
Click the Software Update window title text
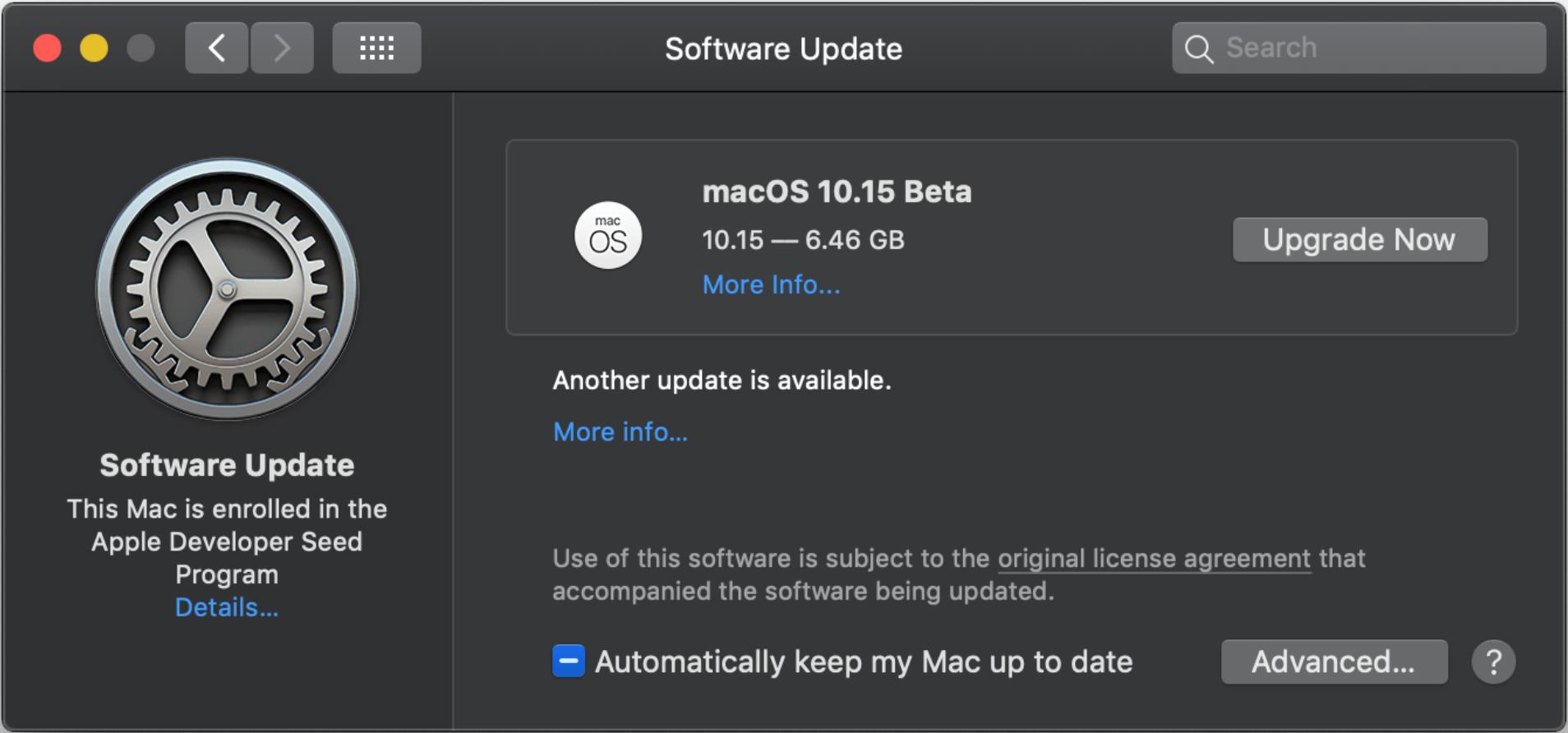click(783, 49)
